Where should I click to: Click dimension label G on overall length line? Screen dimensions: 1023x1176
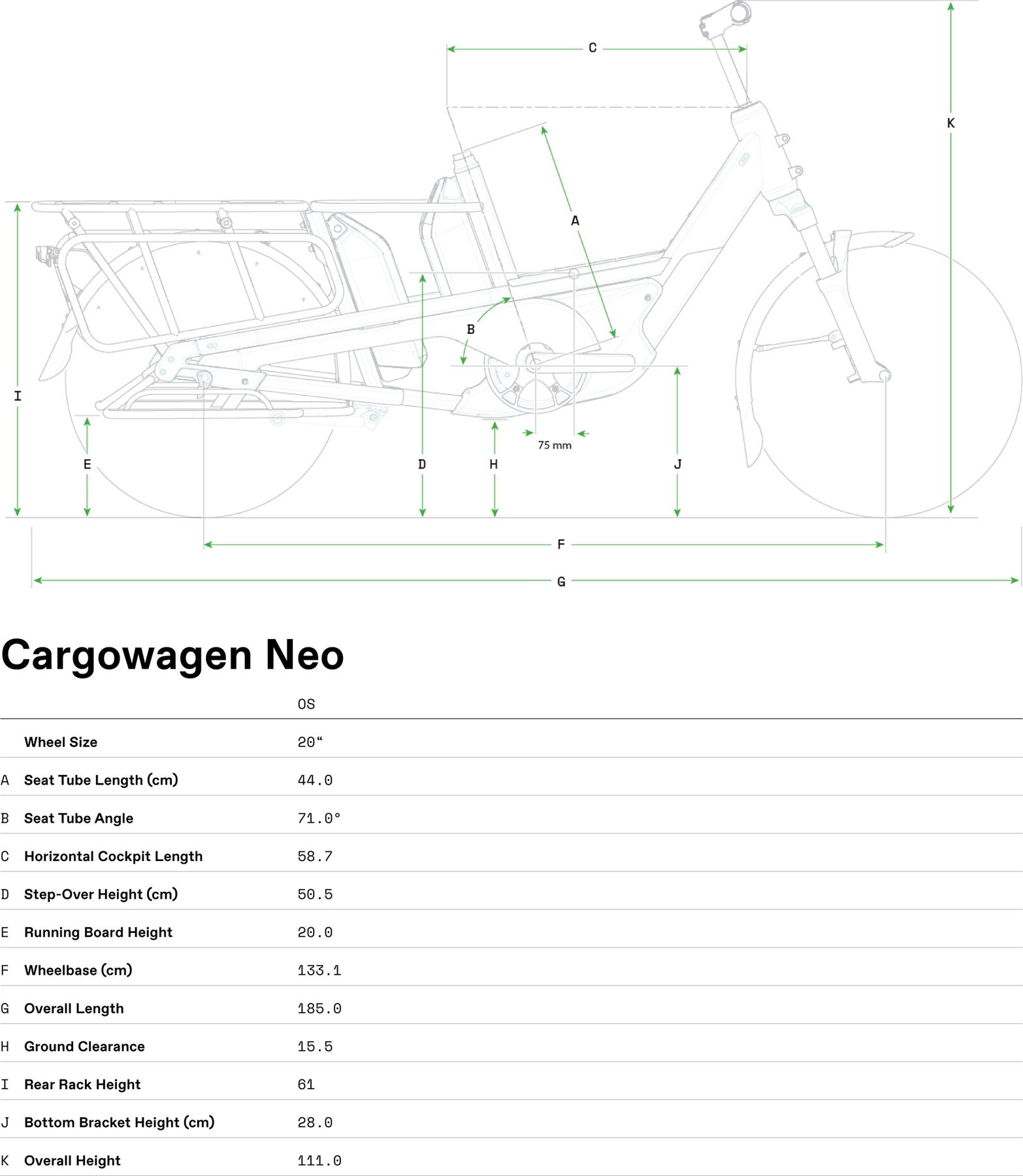click(561, 581)
